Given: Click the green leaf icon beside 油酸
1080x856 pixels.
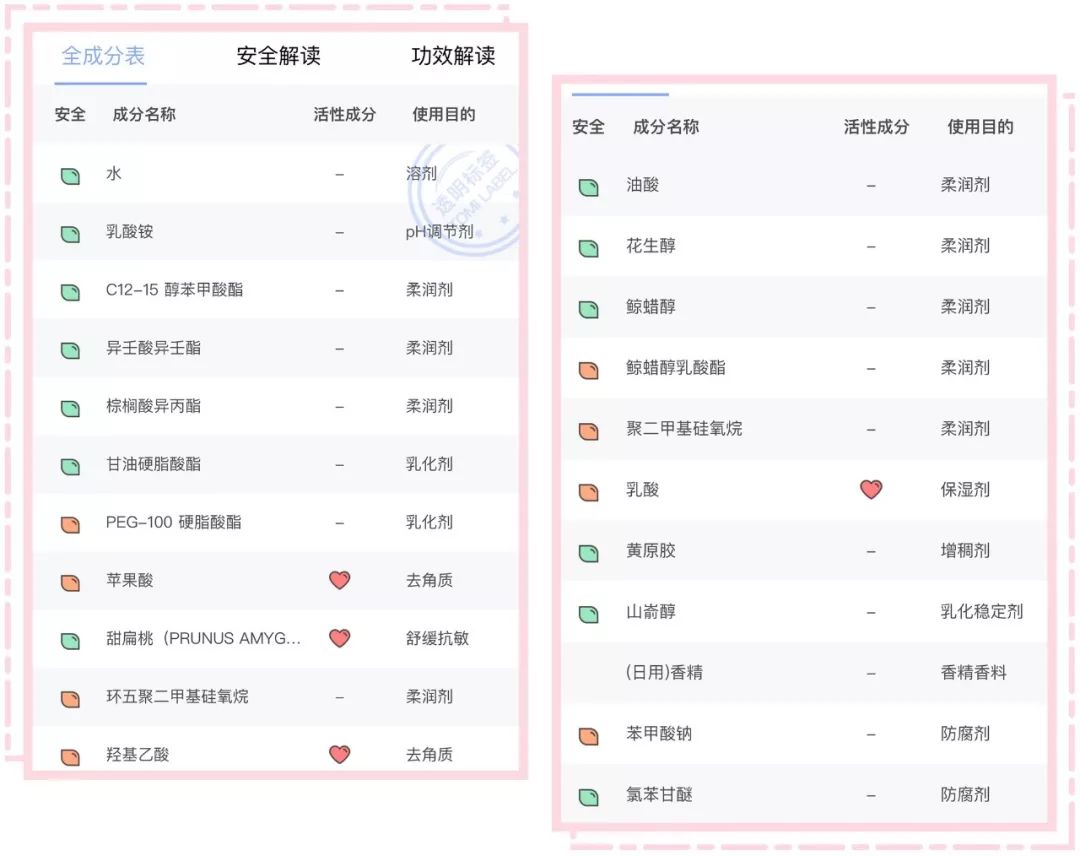Looking at the screenshot, I should 588,185.
